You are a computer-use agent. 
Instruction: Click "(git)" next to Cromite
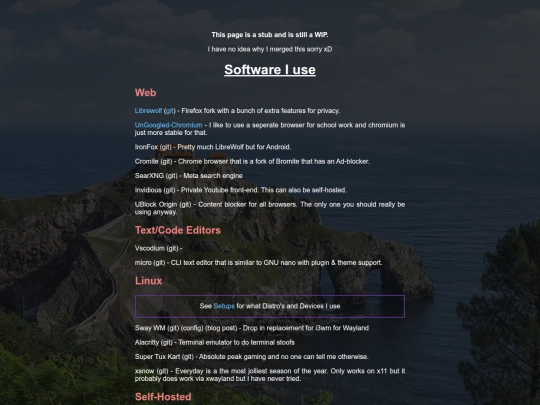pyautogui.click(x=166, y=162)
